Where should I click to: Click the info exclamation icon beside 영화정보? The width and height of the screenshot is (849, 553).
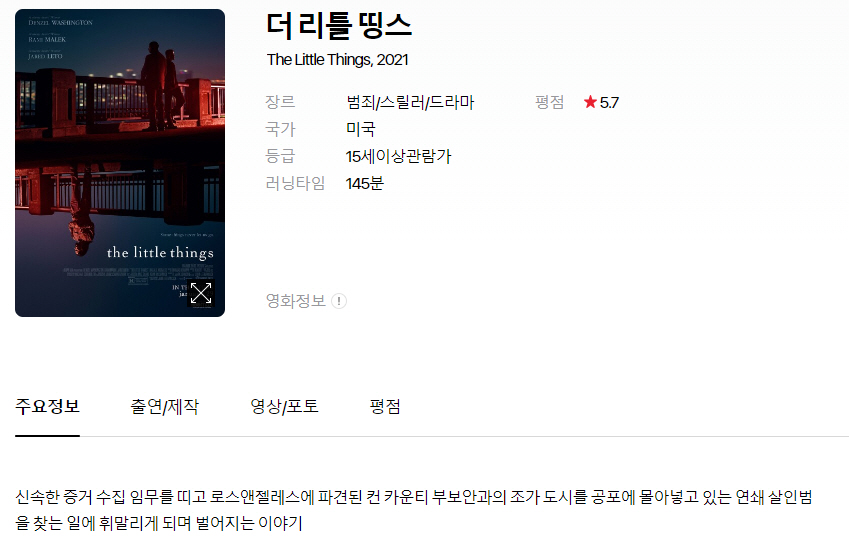[x=339, y=301]
